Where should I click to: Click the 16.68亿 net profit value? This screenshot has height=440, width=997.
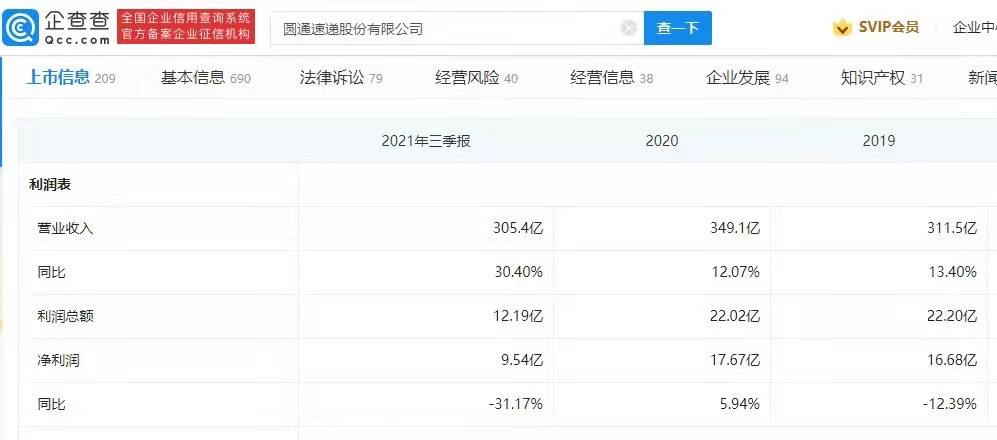coord(952,361)
